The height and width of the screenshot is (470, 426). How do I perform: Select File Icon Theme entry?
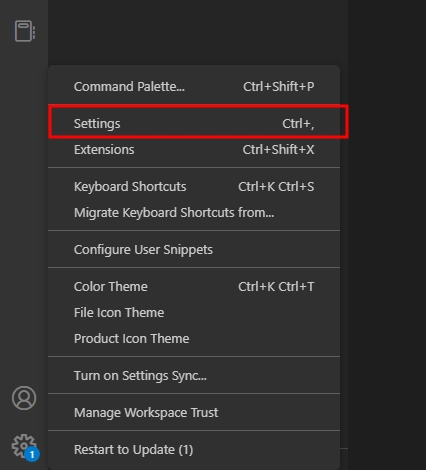(194, 313)
